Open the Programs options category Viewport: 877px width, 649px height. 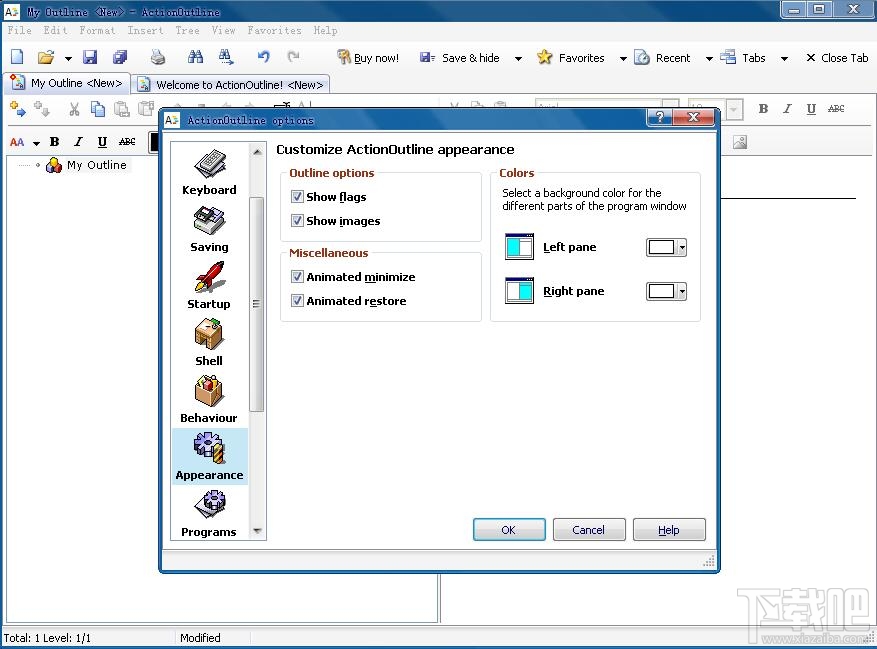209,514
